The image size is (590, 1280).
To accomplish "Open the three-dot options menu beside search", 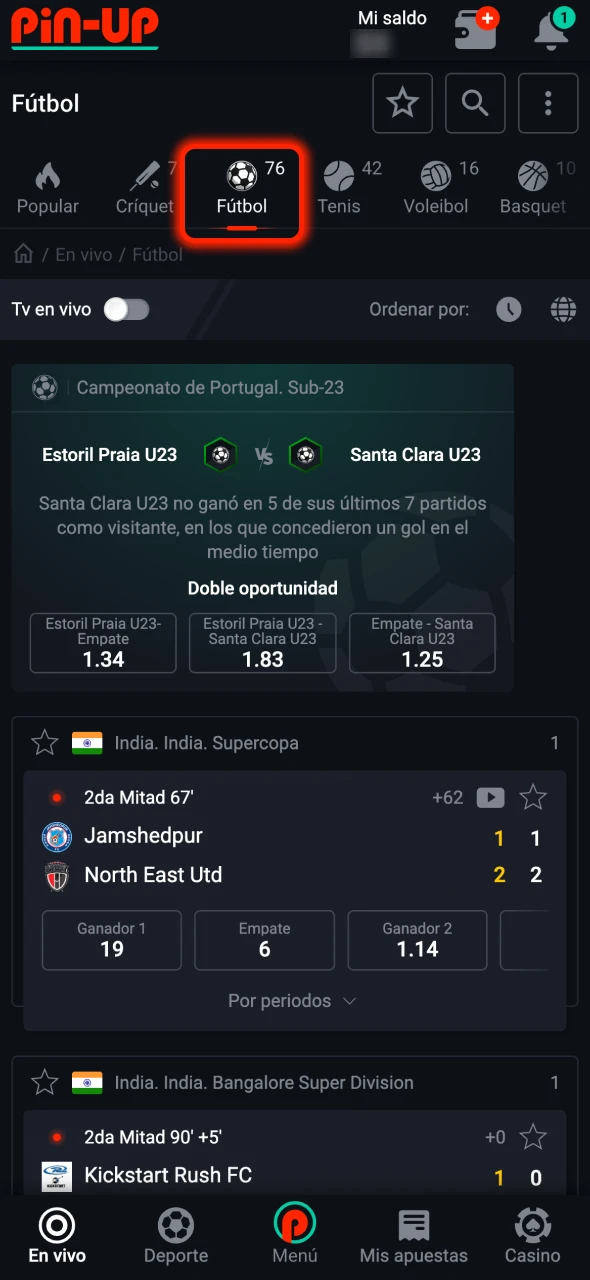I will pos(548,103).
